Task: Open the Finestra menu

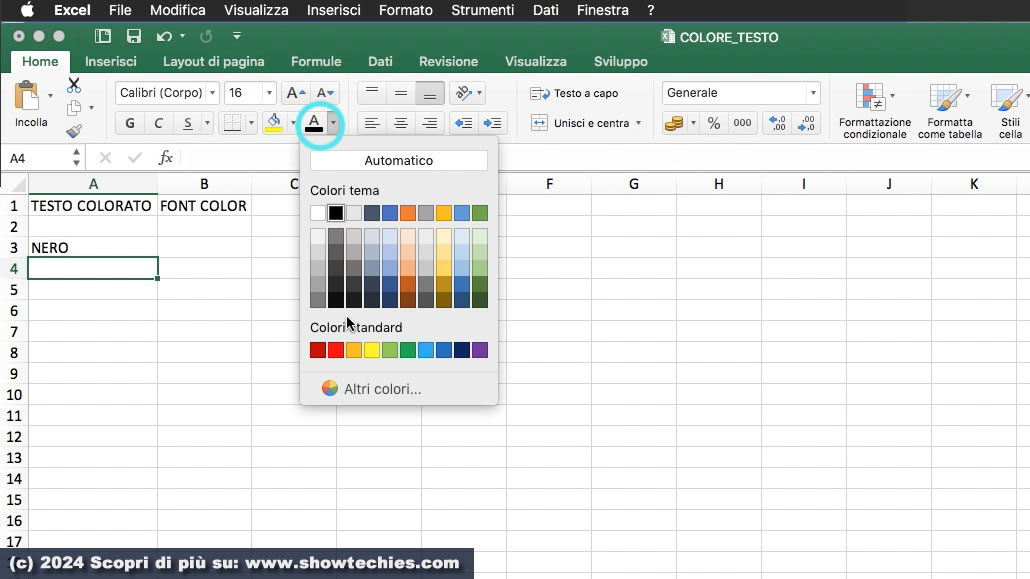Action: (x=602, y=10)
